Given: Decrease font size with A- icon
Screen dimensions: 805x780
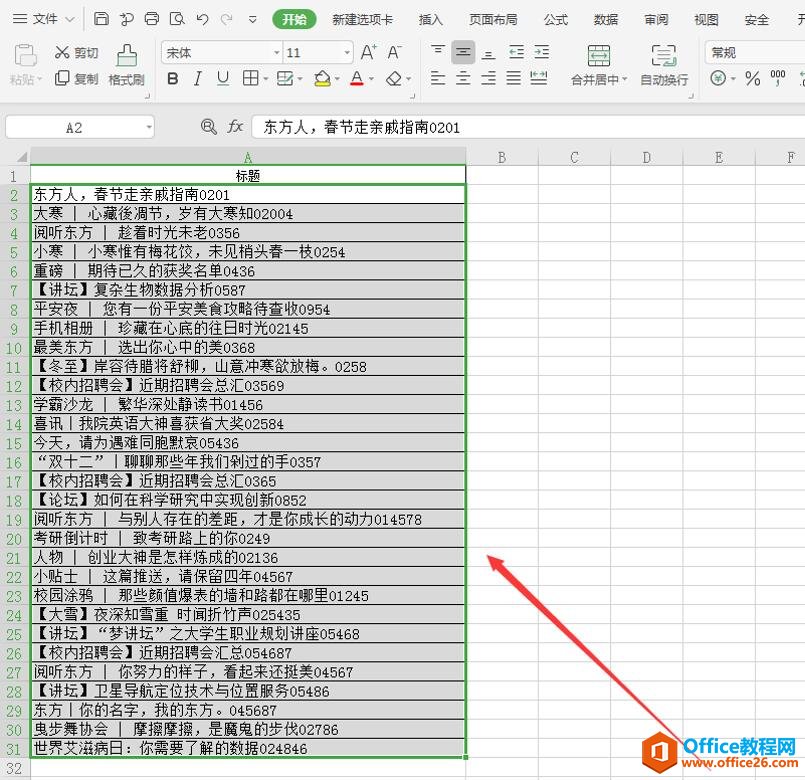Looking at the screenshot, I should coord(394,52).
